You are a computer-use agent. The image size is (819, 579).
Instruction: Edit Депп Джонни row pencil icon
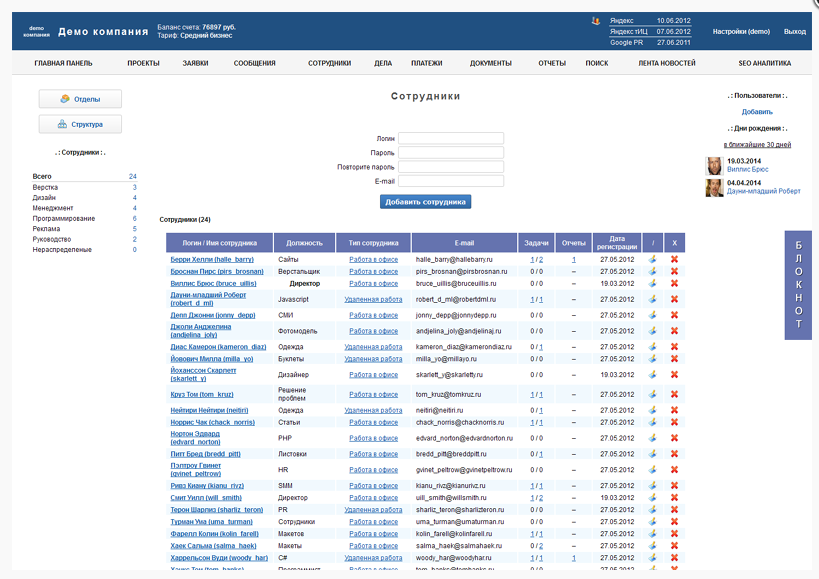tap(652, 315)
